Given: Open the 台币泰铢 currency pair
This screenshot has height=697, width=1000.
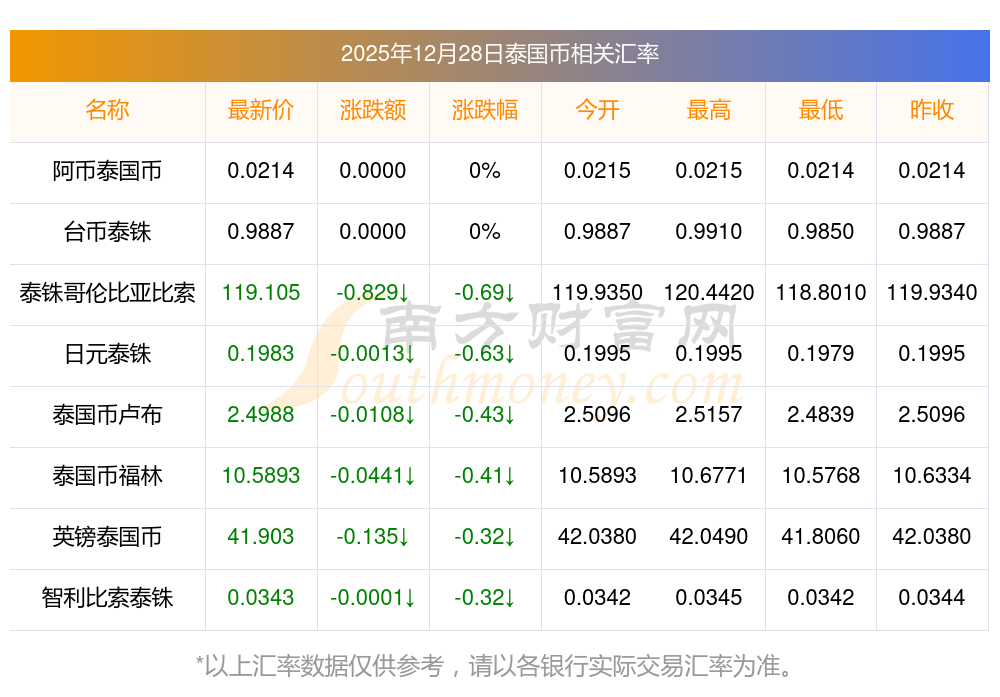Looking at the screenshot, I should point(107,232).
